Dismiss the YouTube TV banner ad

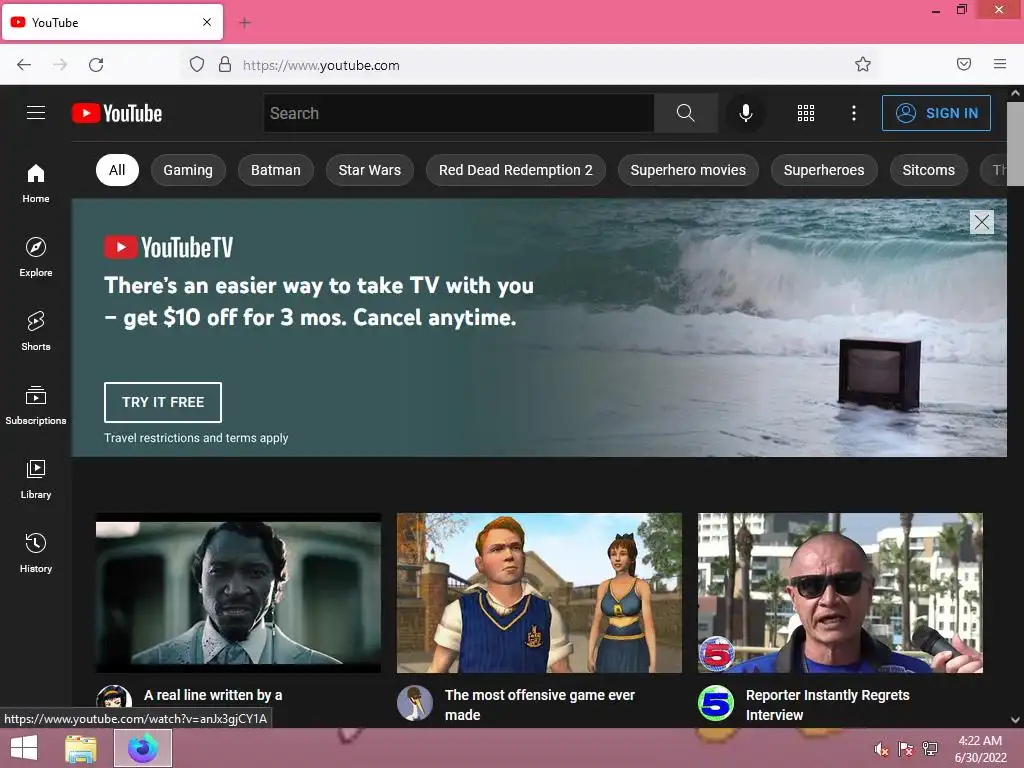[x=982, y=222]
